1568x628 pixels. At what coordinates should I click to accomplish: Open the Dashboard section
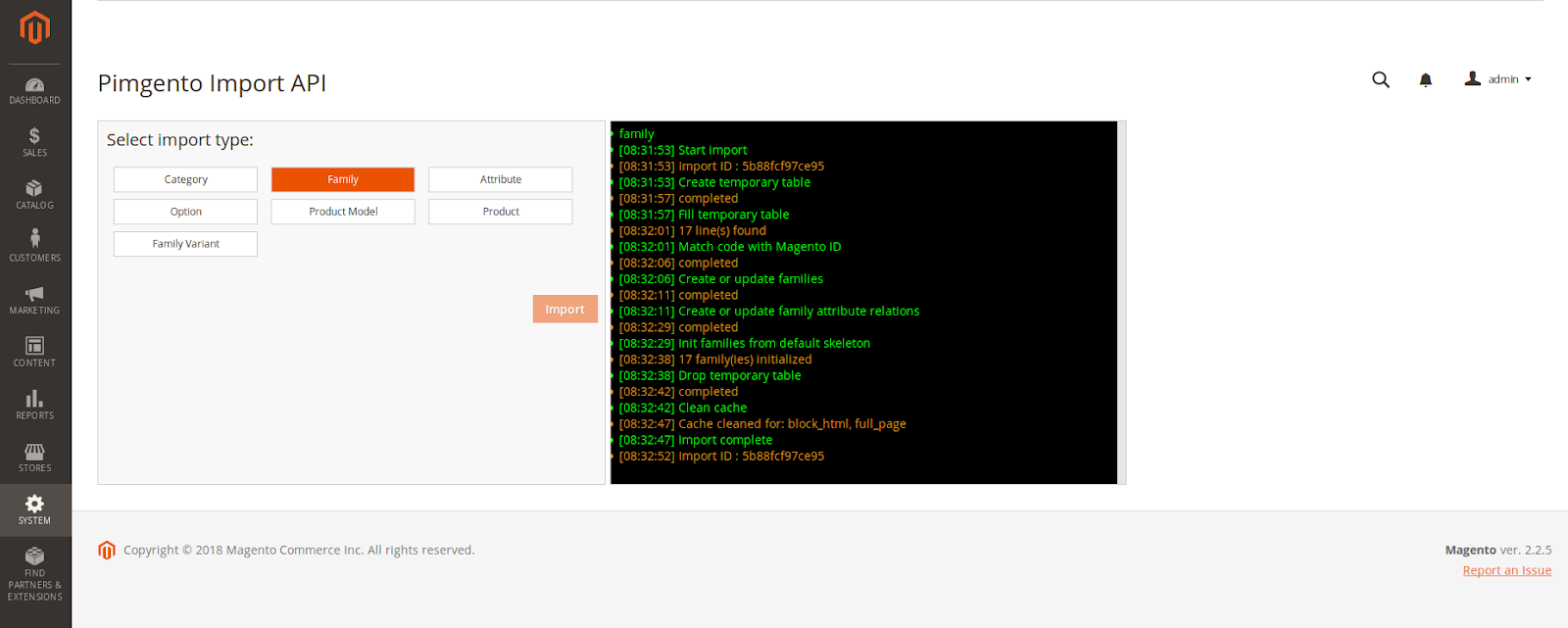[35, 91]
